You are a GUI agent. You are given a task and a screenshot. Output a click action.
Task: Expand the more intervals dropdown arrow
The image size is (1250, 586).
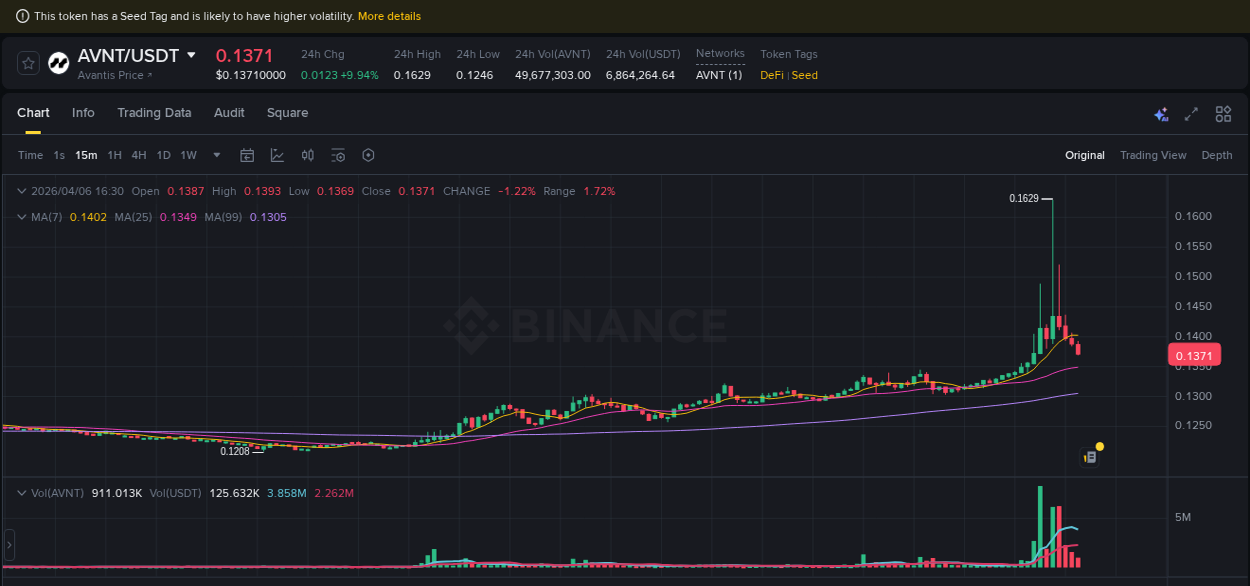217,155
